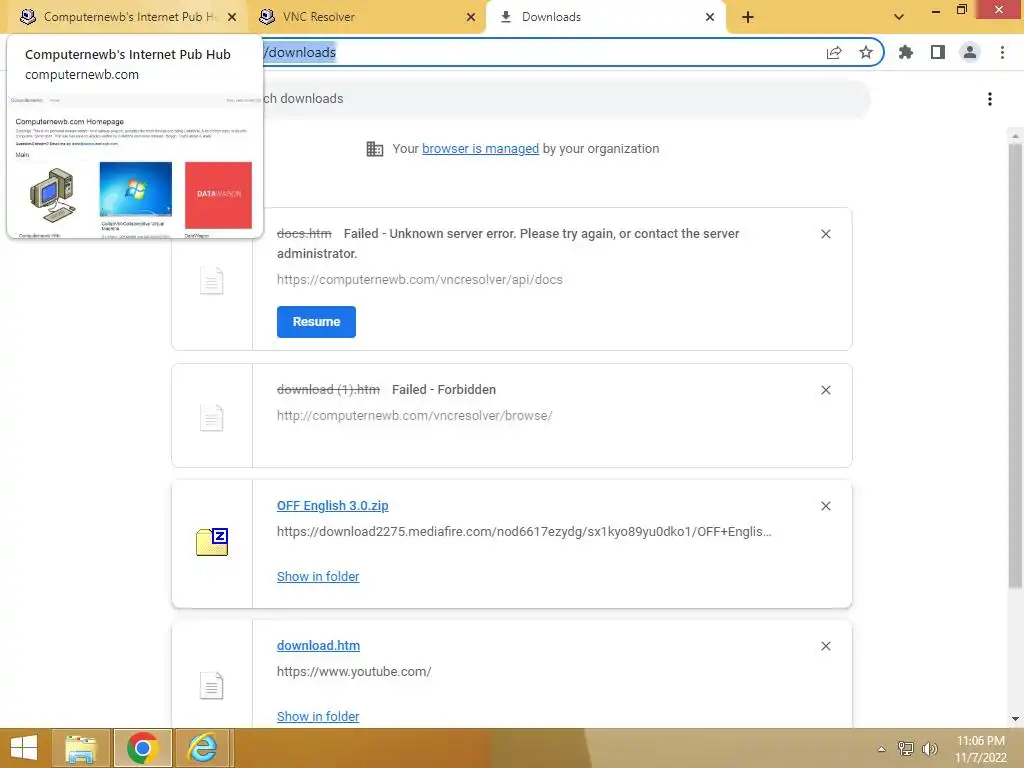Open the downloads page more actions menu
This screenshot has width=1024, height=768.
click(990, 99)
